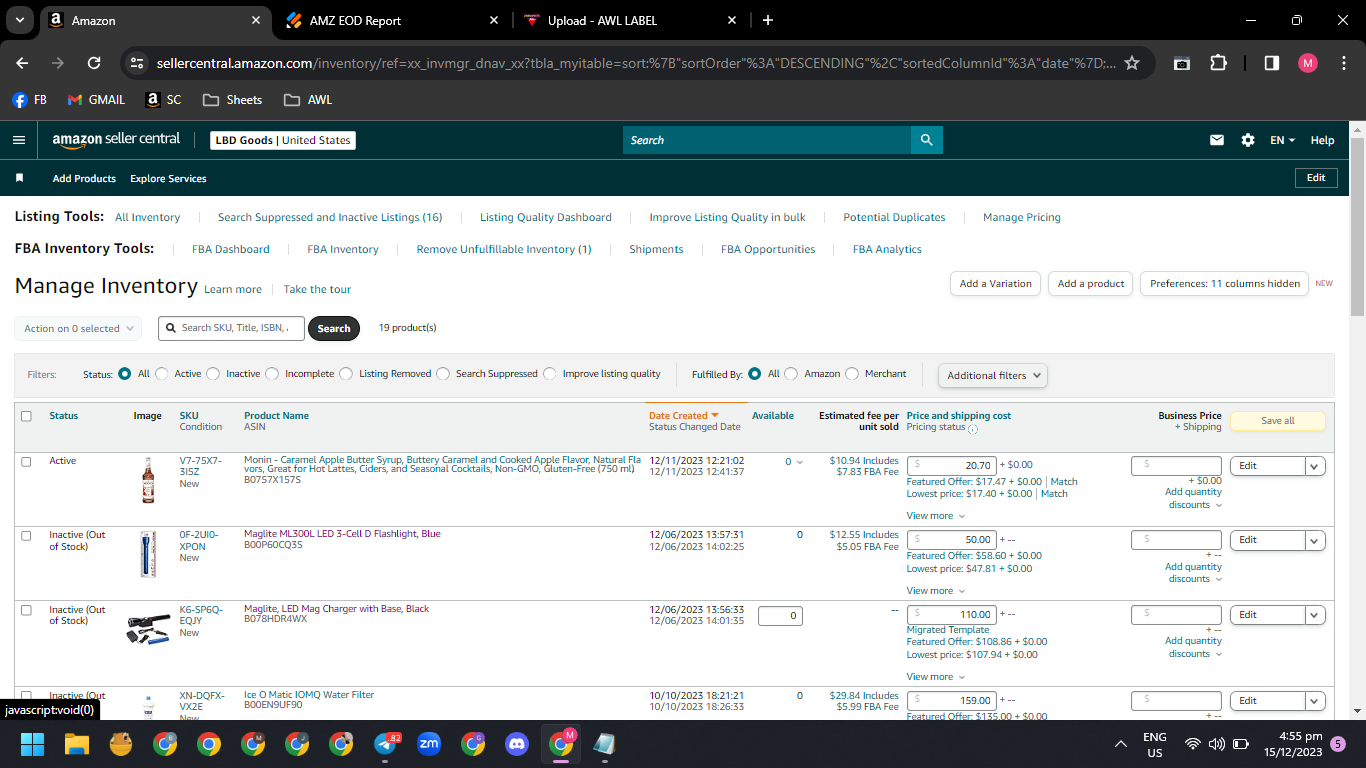This screenshot has width=1366, height=768.
Task: Open the GMAIL bookmark
Action: (x=96, y=100)
